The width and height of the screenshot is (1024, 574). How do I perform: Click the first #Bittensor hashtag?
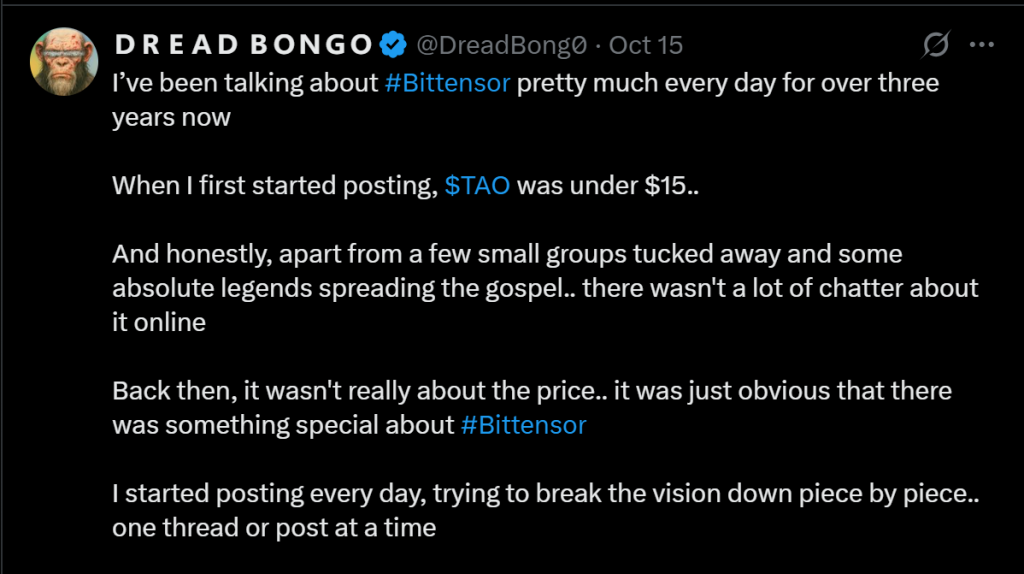447,82
